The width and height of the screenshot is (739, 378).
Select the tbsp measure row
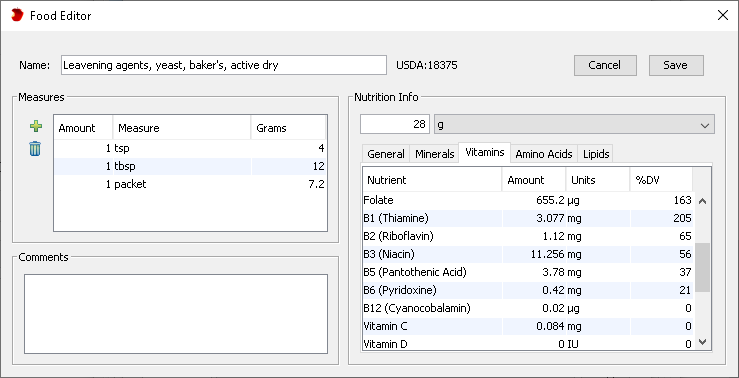pos(190,166)
